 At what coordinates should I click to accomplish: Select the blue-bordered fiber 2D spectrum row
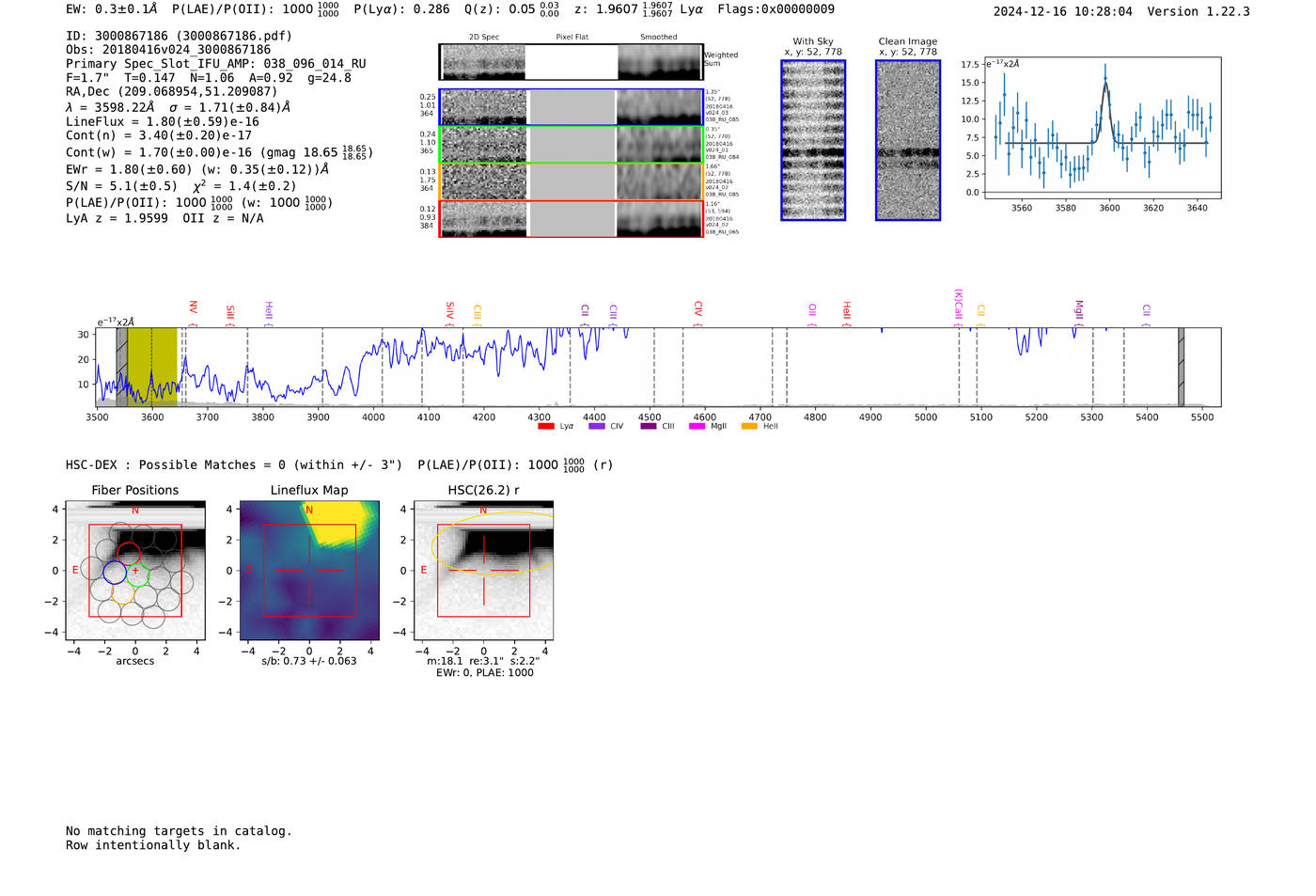click(x=572, y=107)
